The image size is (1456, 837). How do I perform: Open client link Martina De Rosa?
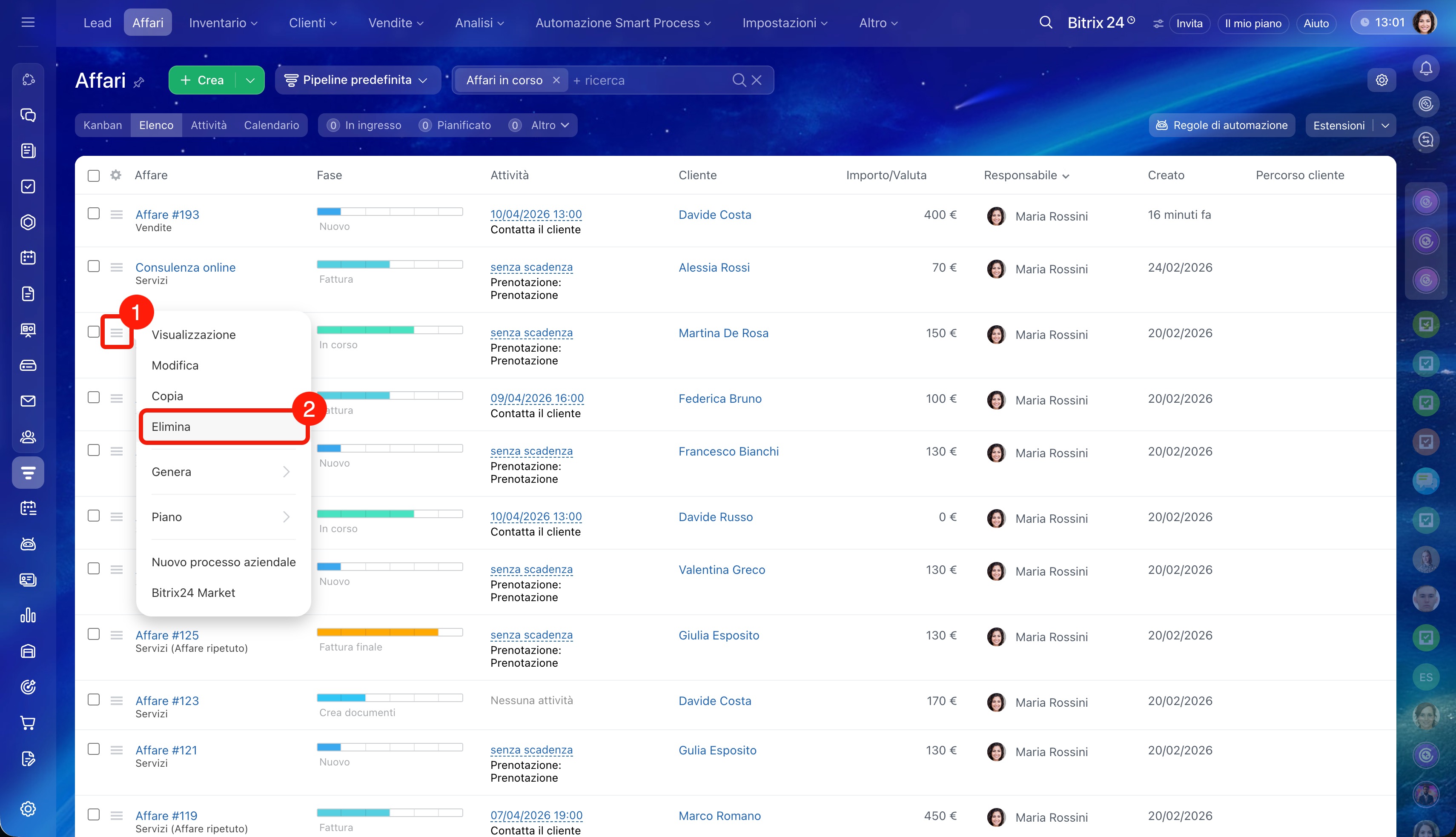[723, 333]
